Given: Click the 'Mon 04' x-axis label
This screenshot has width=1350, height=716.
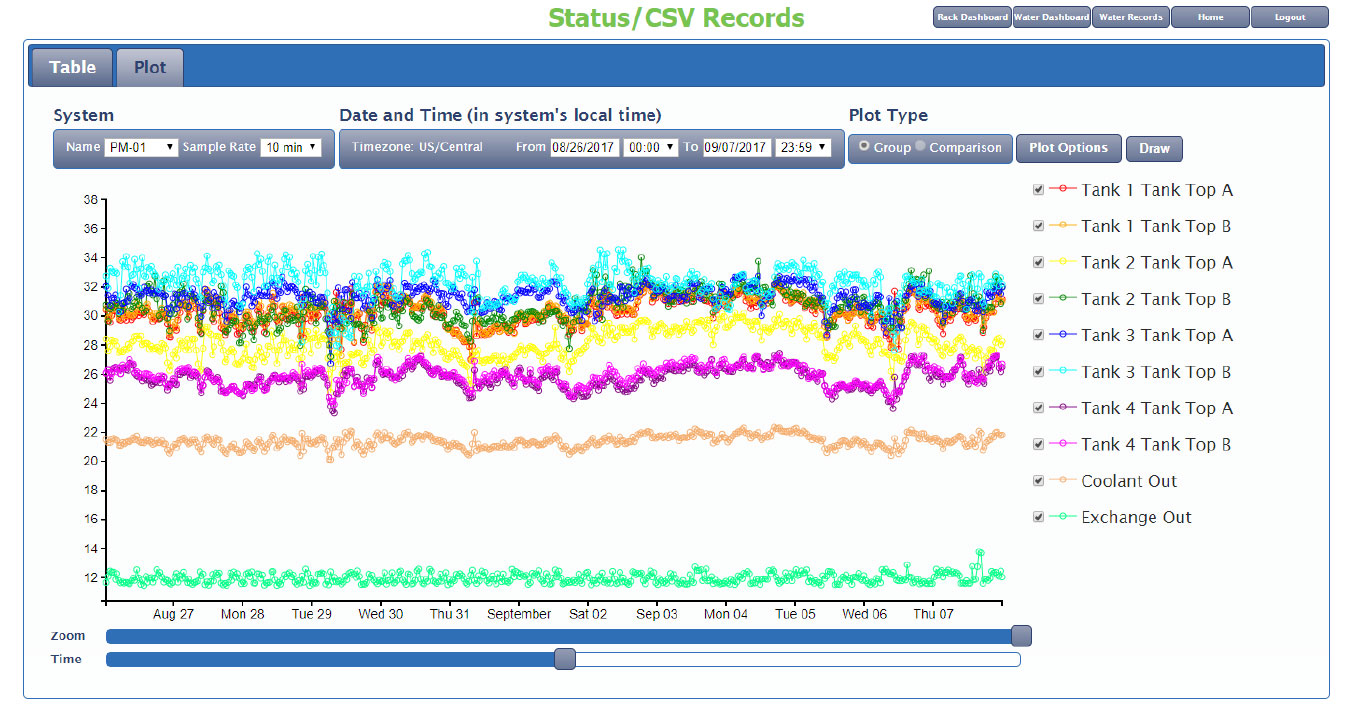Looking at the screenshot, I should click(x=725, y=614).
